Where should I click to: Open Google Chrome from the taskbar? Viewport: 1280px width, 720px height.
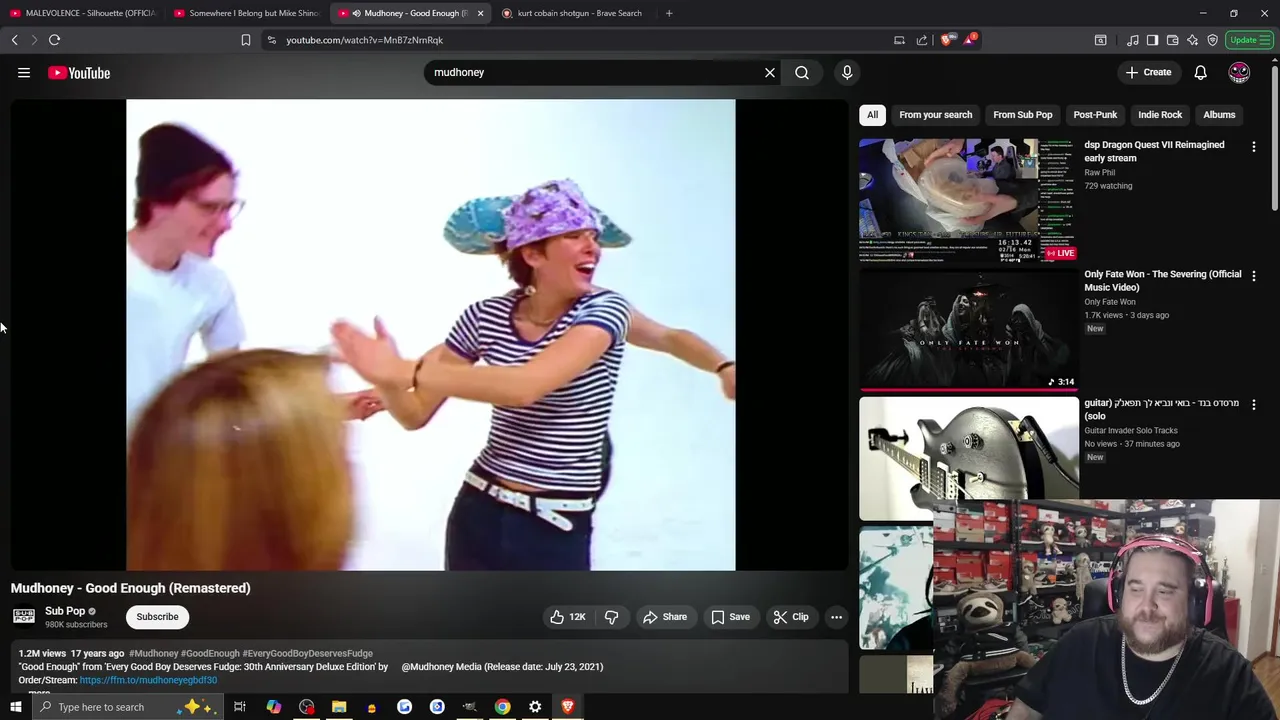[x=502, y=707]
